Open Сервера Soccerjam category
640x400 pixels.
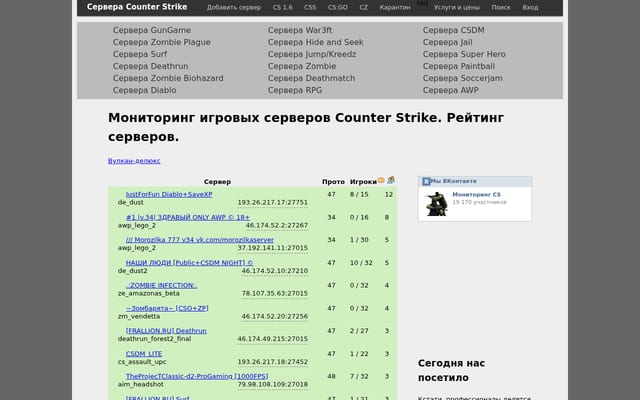[x=462, y=78]
